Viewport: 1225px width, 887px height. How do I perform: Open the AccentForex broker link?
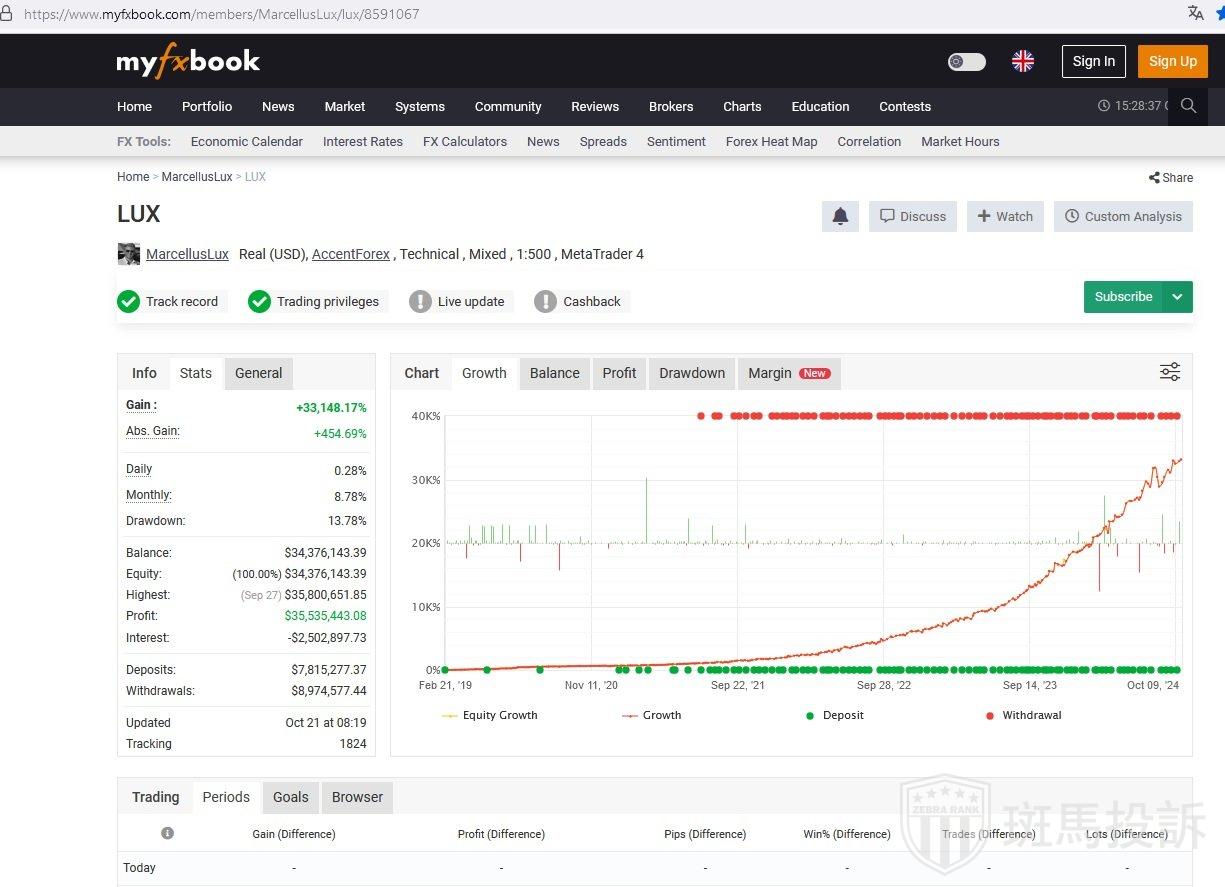(350, 254)
